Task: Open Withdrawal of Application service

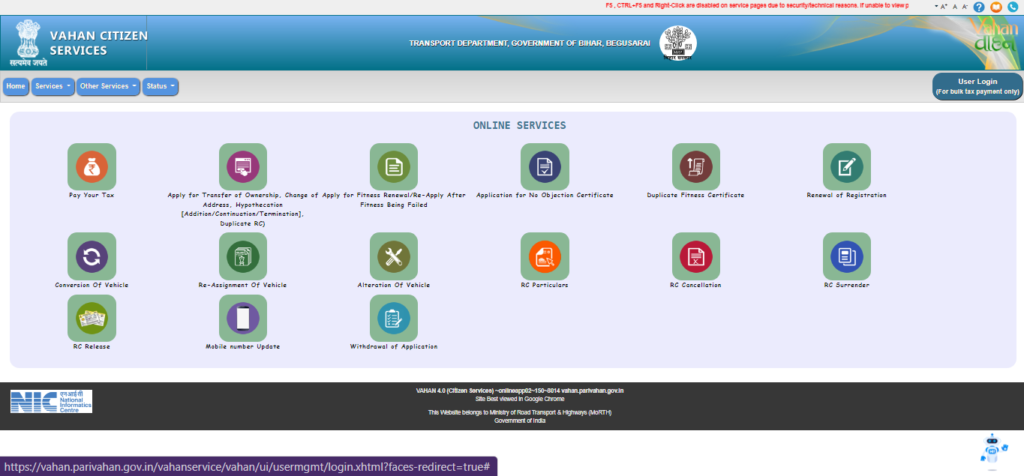Action: click(x=393, y=318)
